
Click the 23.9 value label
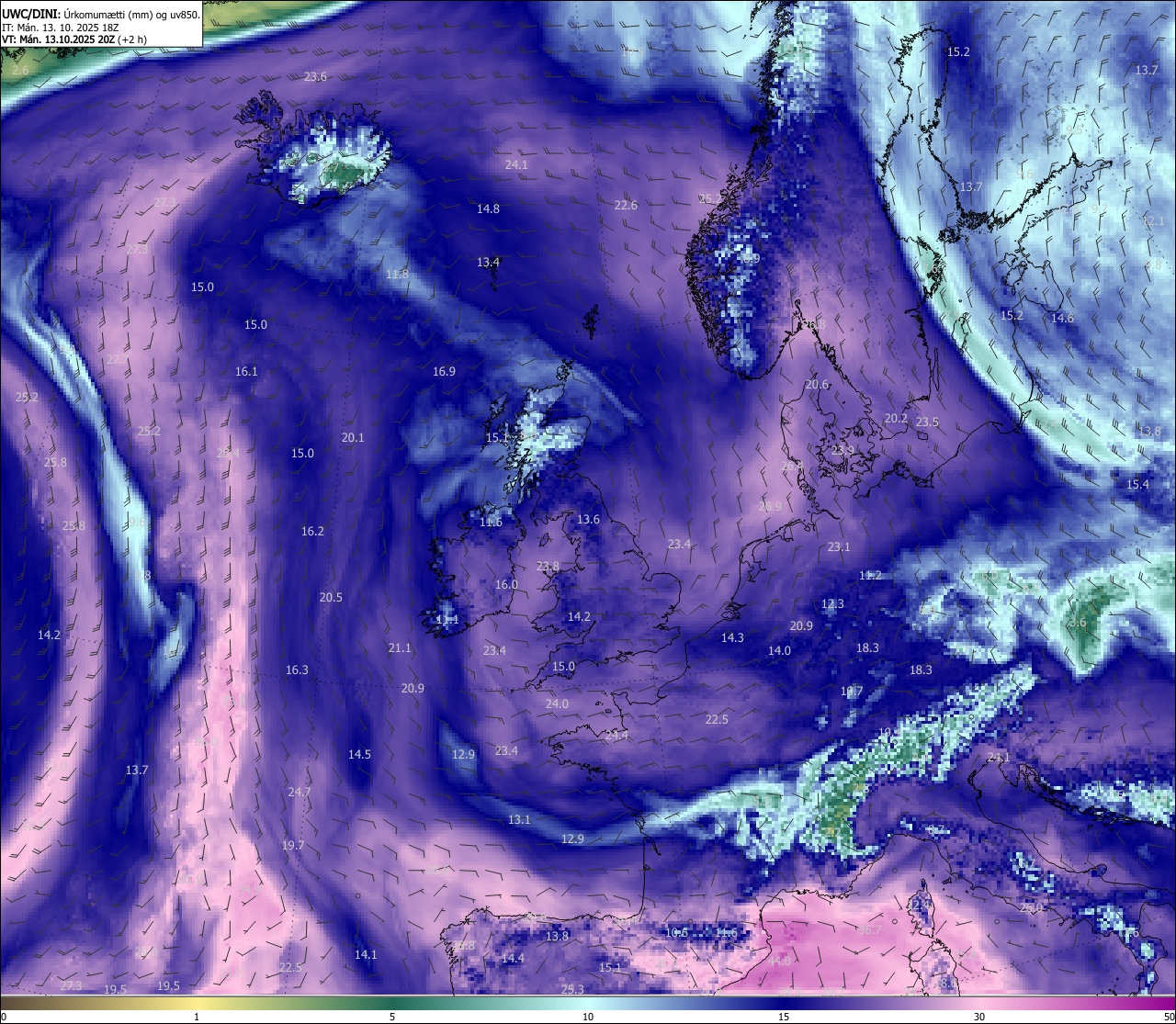click(842, 451)
